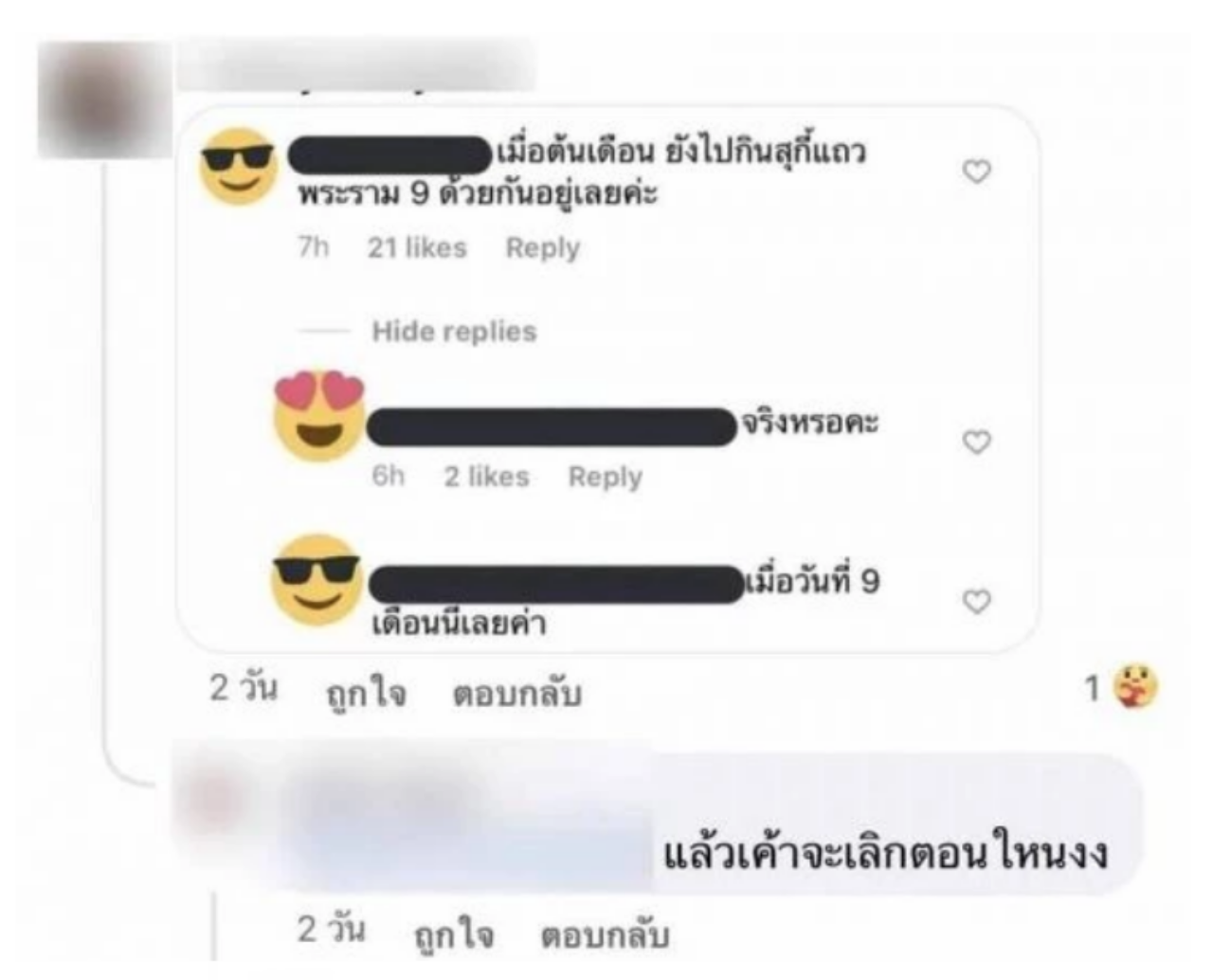Open the embedded Instagram comments screenshot image

pyautogui.click(x=608, y=379)
